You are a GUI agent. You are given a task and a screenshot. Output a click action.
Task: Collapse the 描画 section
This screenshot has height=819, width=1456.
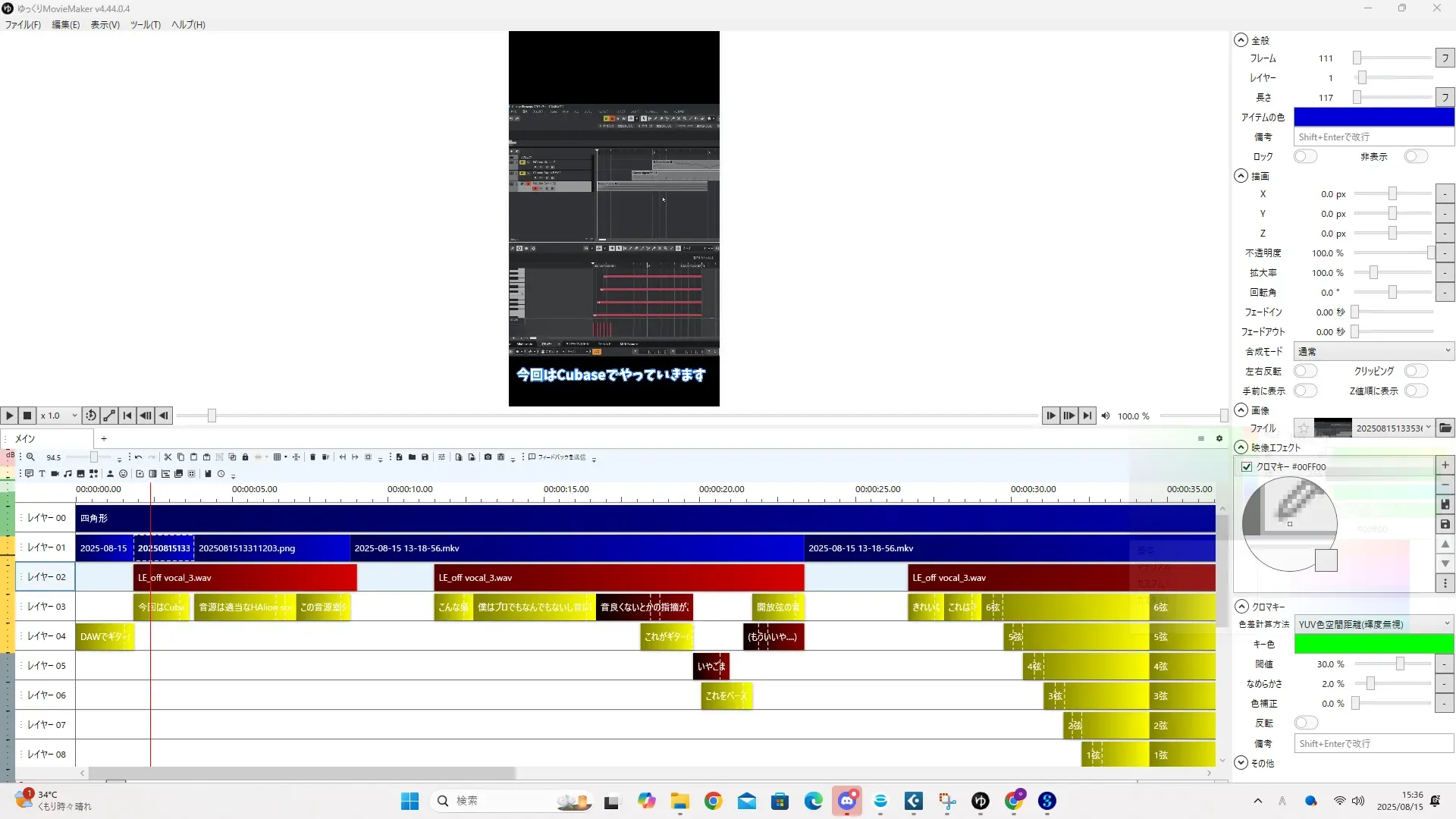click(1241, 176)
